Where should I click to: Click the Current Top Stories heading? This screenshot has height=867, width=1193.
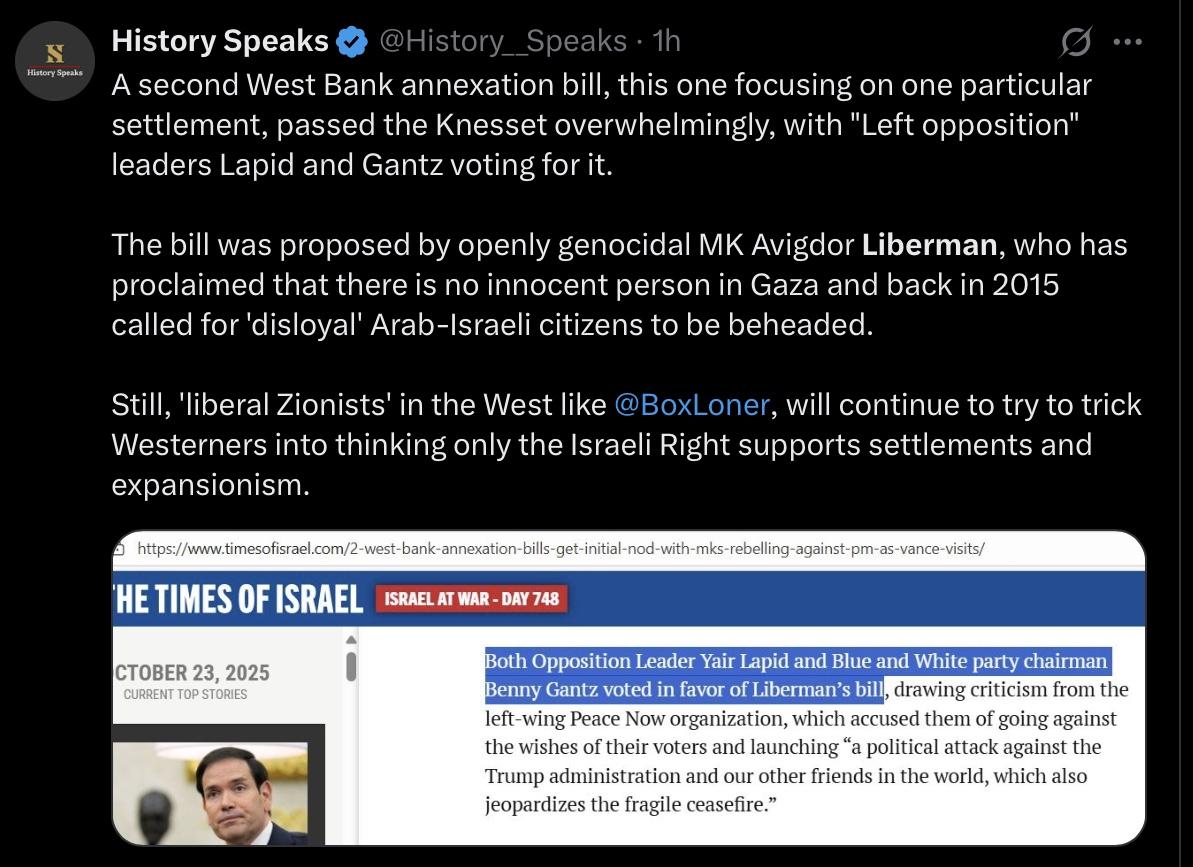coord(185,694)
